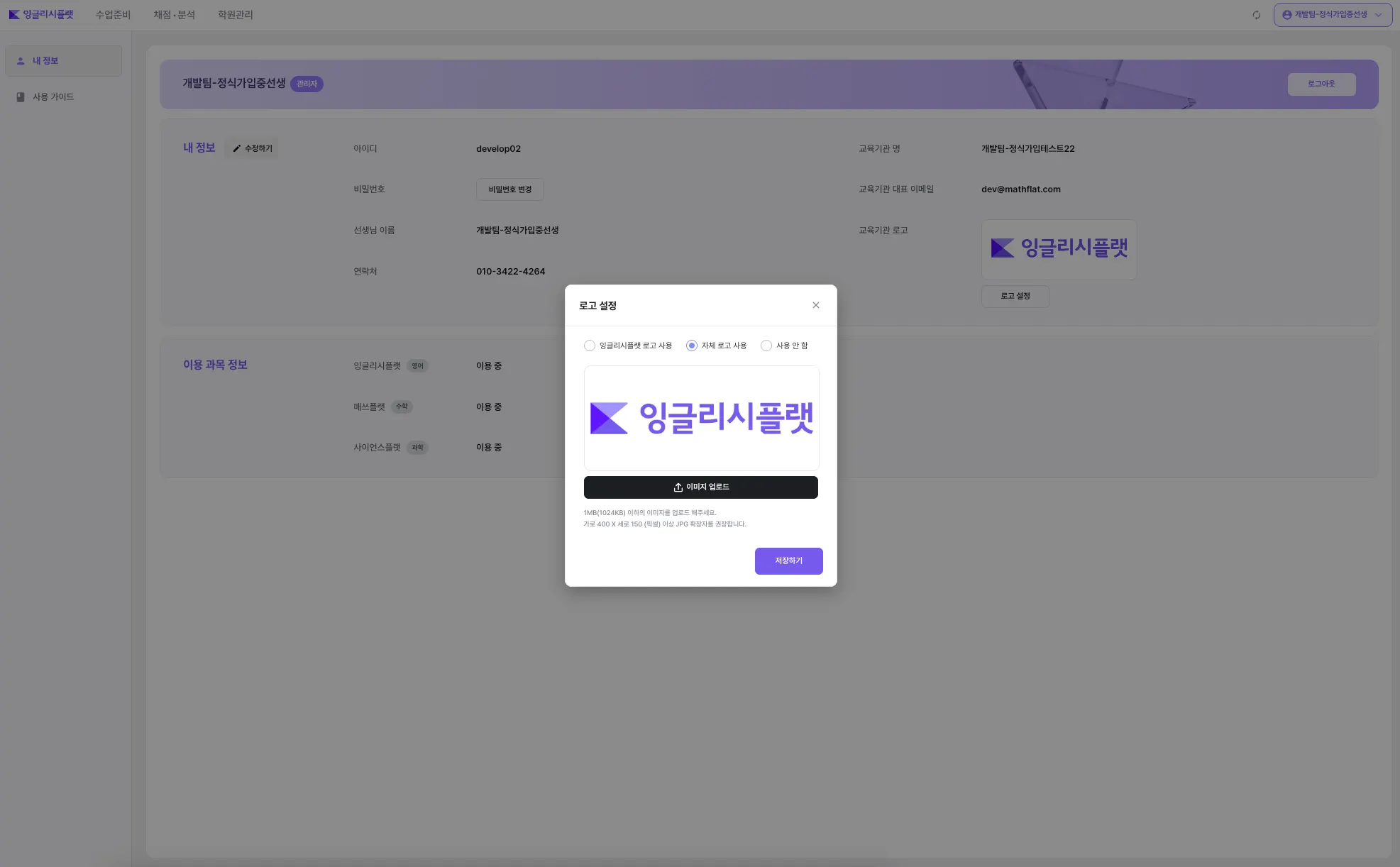Click the 비밀번호 변경 button
Screen dimensions: 1400x867
click(x=509, y=189)
